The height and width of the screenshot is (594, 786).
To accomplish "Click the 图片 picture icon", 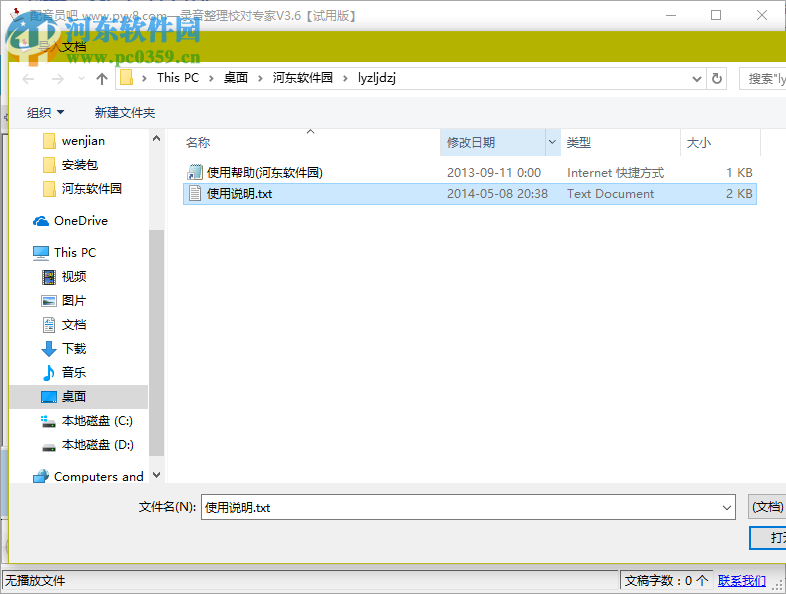I will pos(49,301).
